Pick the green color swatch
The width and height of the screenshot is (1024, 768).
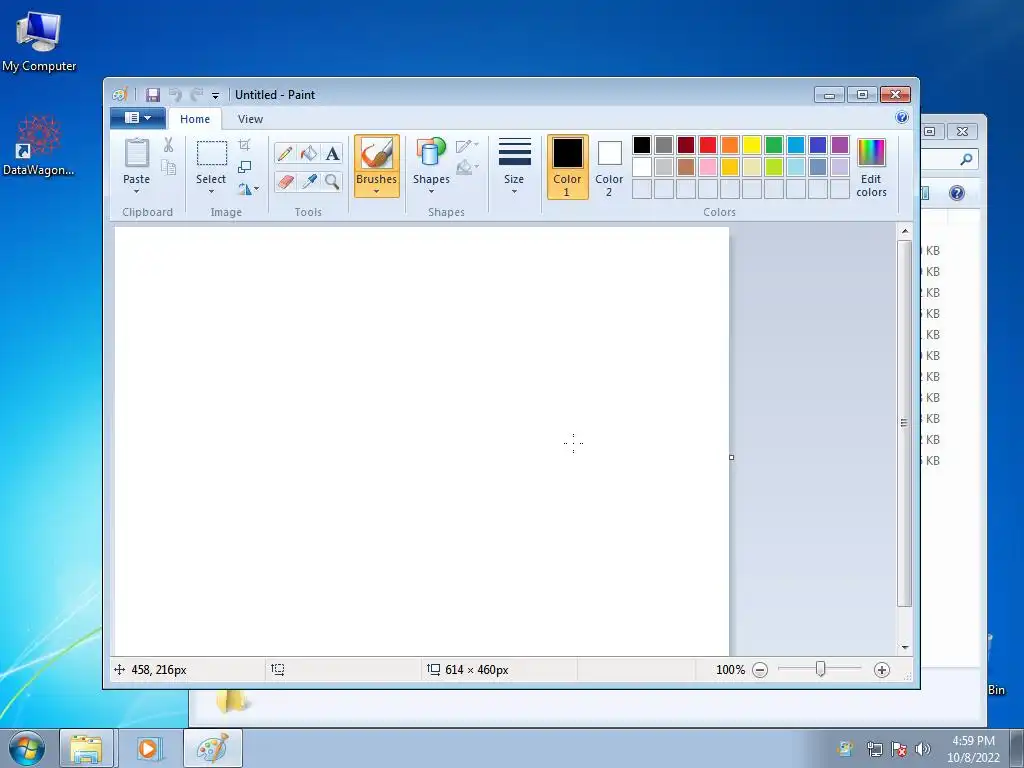(x=774, y=145)
